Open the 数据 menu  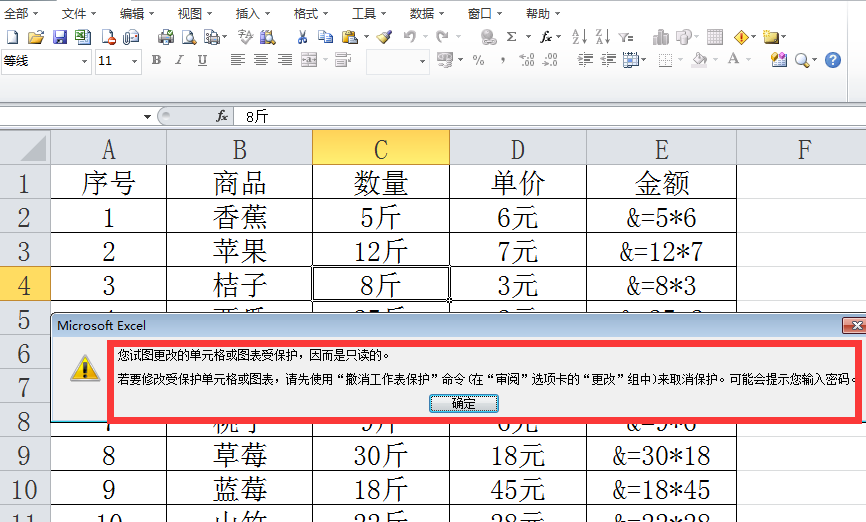[x=426, y=13]
